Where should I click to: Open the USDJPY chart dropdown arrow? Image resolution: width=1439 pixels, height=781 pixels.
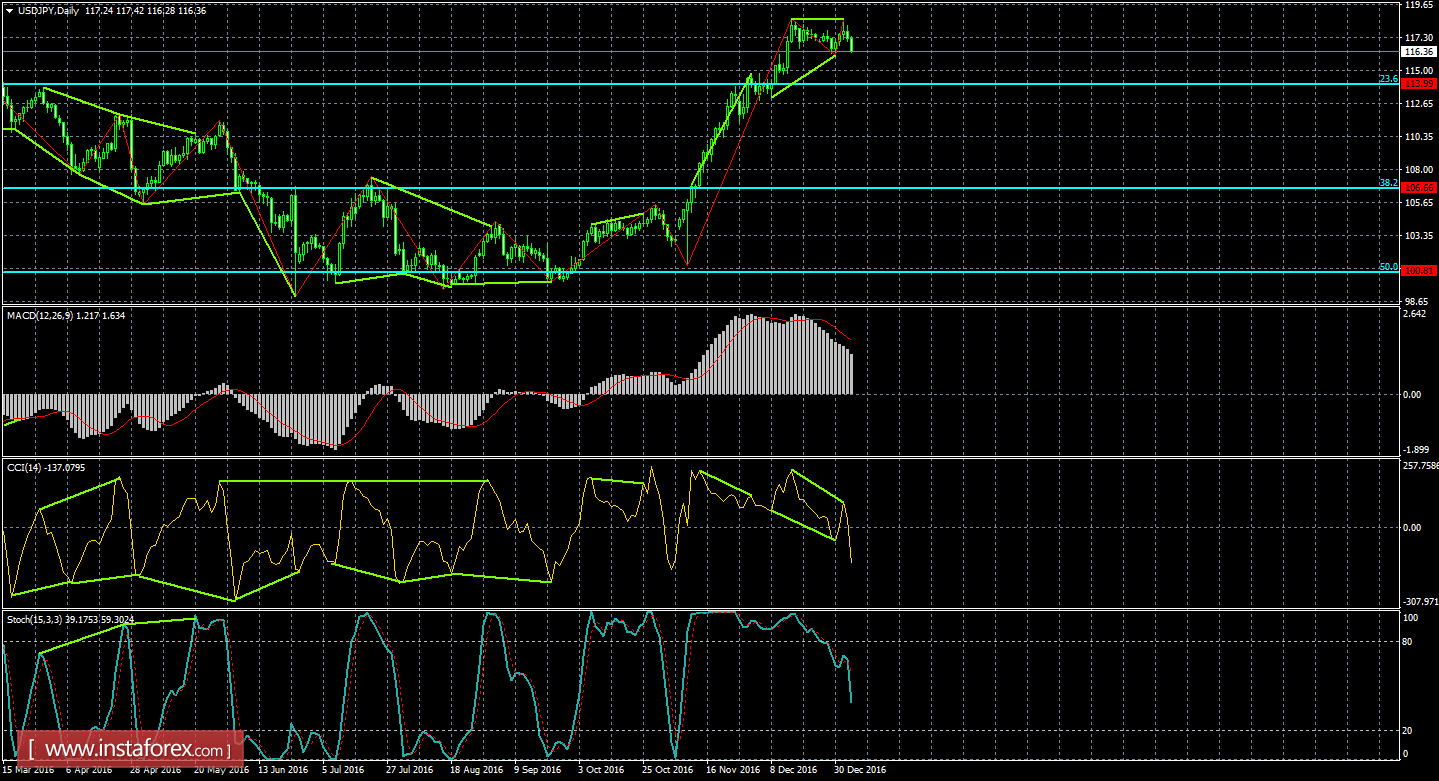(9, 9)
